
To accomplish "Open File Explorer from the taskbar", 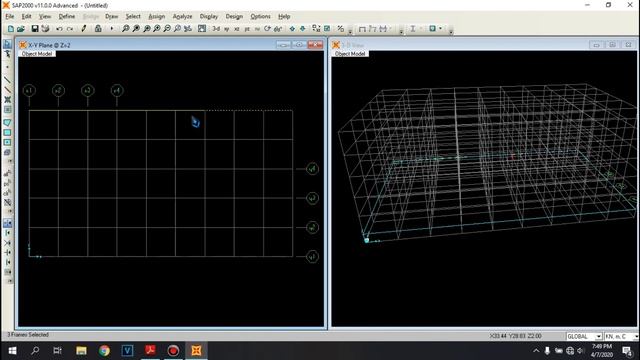I will click(x=81, y=351).
